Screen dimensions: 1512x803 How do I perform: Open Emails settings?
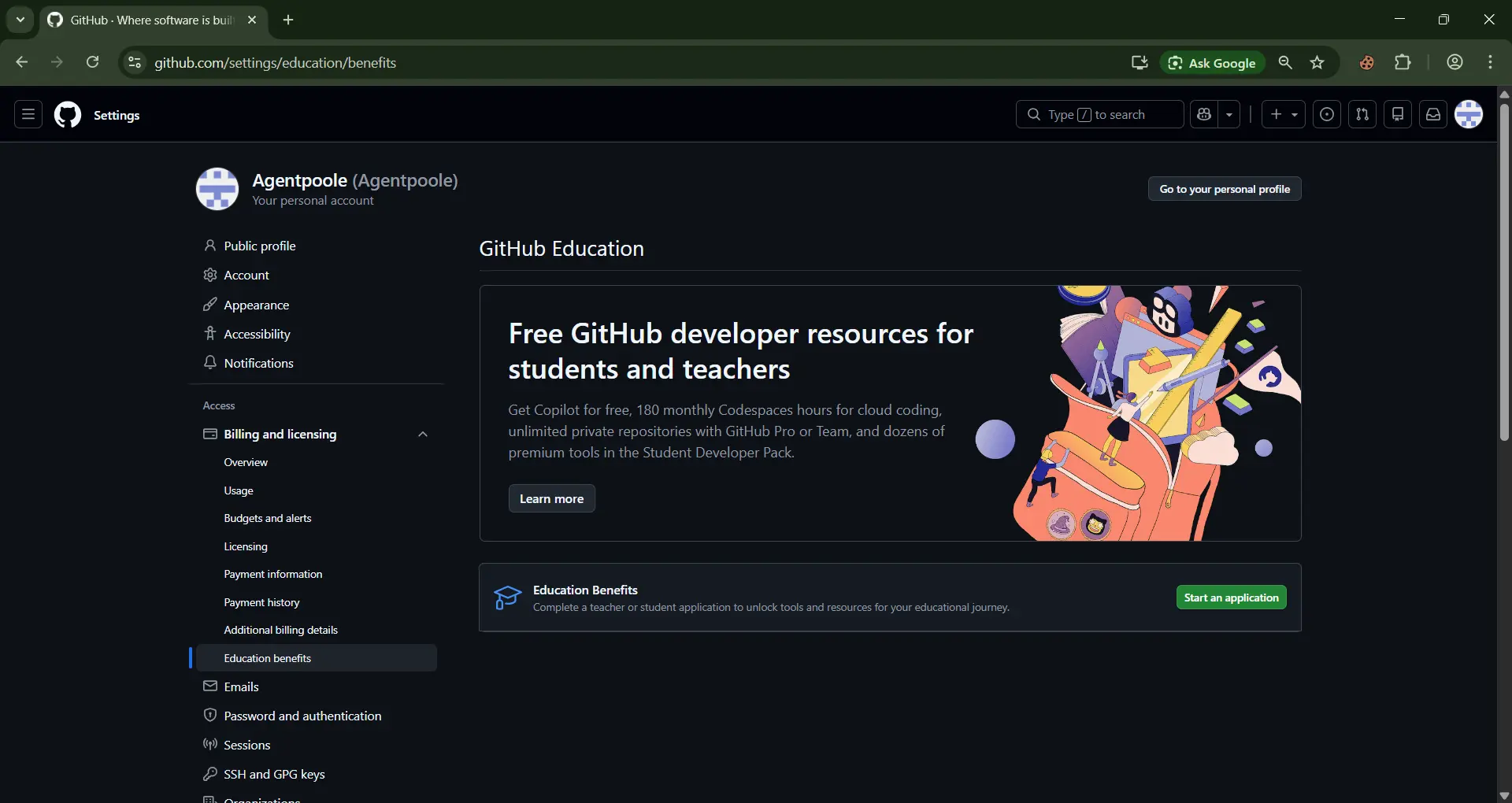tap(316, 686)
